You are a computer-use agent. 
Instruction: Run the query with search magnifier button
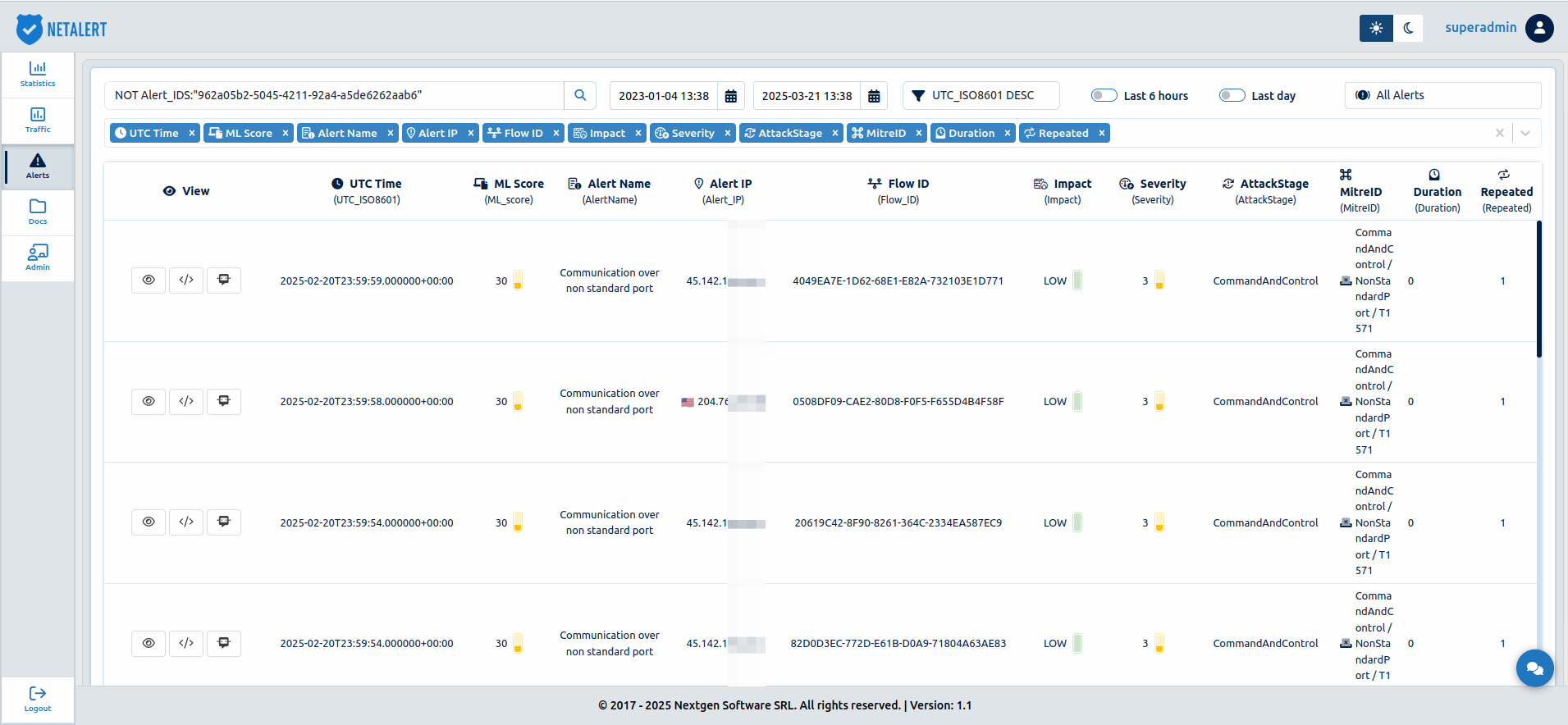[x=580, y=95]
